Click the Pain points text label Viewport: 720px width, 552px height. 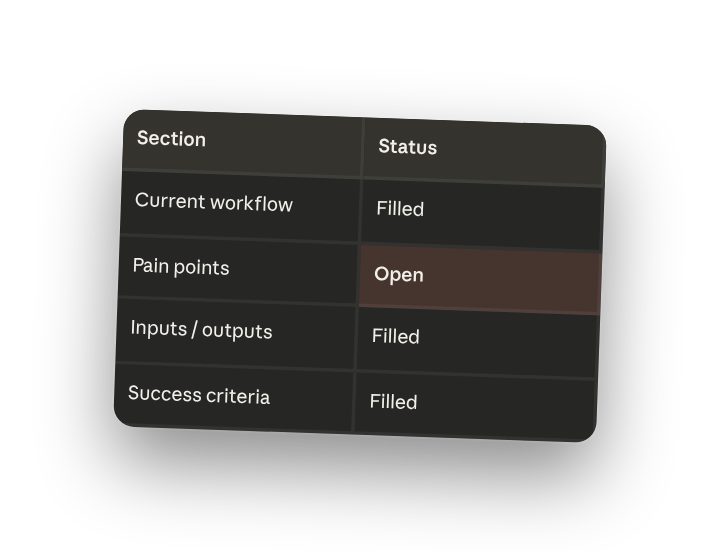[x=181, y=267]
